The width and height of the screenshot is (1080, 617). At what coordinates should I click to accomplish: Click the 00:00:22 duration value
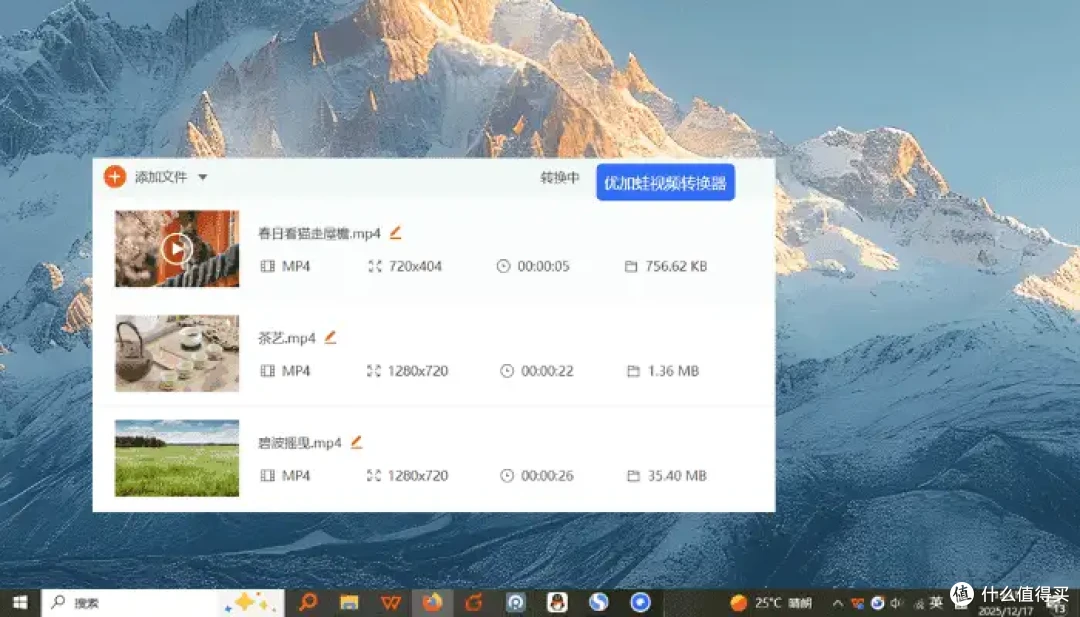pyautogui.click(x=547, y=370)
